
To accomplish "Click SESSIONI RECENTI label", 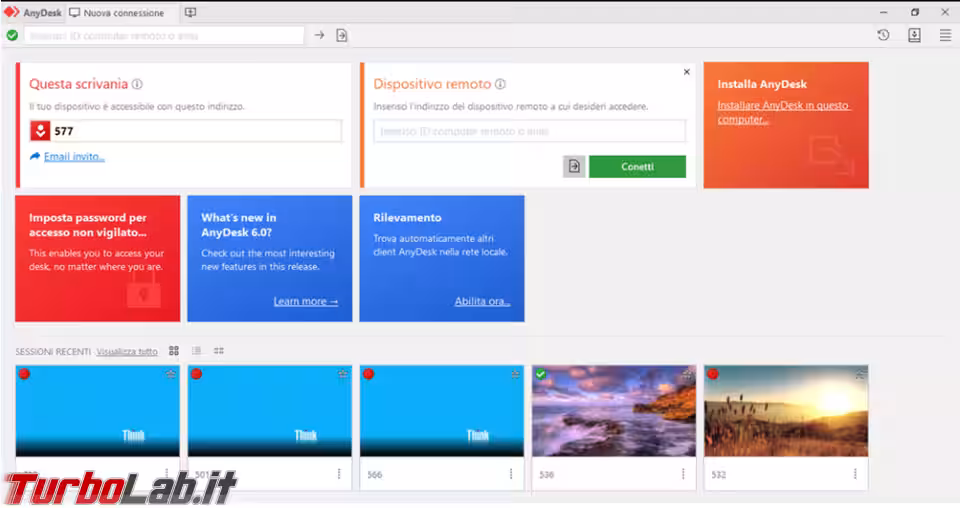I will tap(53, 351).
